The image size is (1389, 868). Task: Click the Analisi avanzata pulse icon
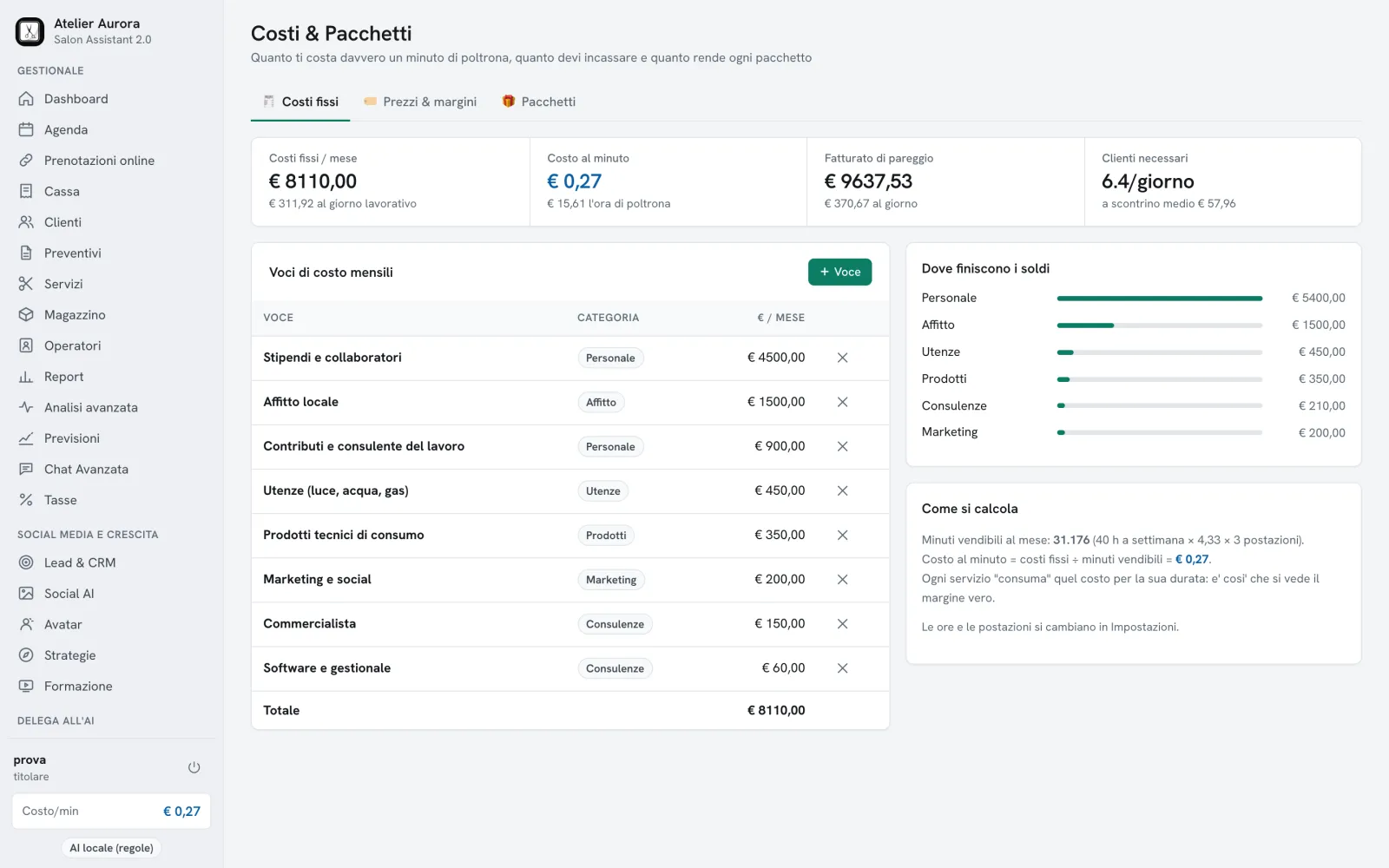pyautogui.click(x=26, y=407)
